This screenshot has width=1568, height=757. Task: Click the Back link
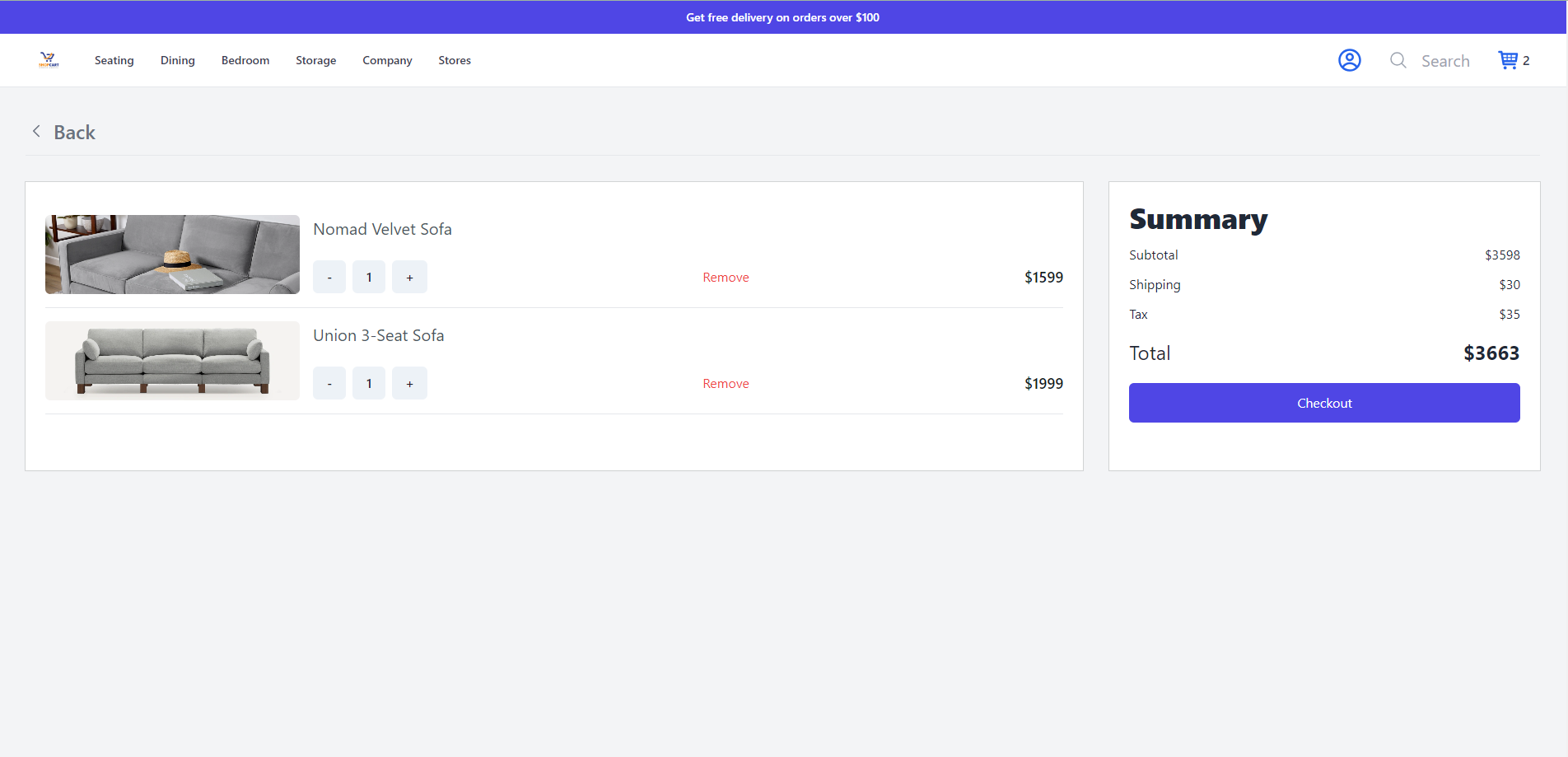coord(74,132)
